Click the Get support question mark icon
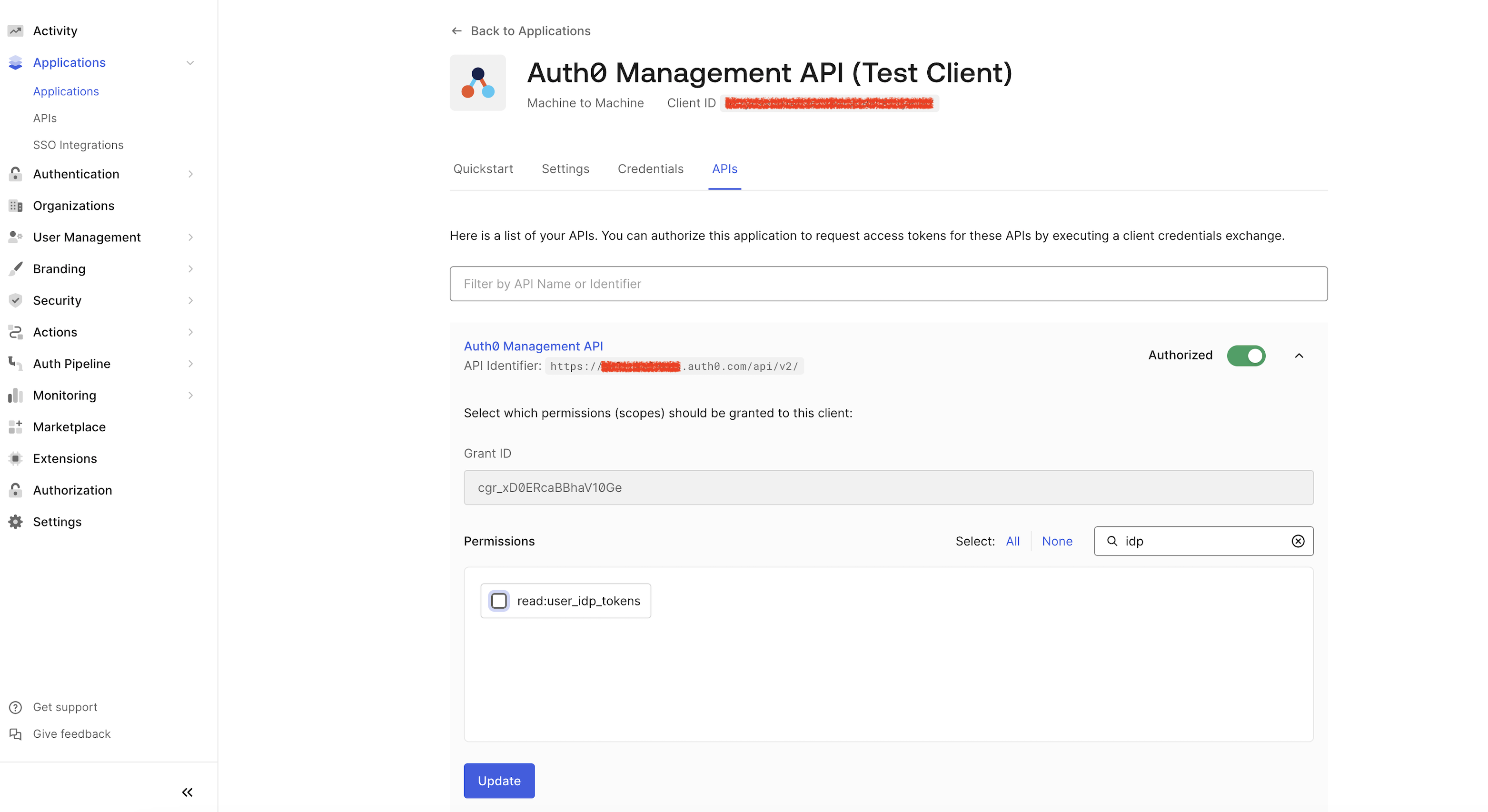Viewport: 1488px width, 812px height. click(16, 707)
